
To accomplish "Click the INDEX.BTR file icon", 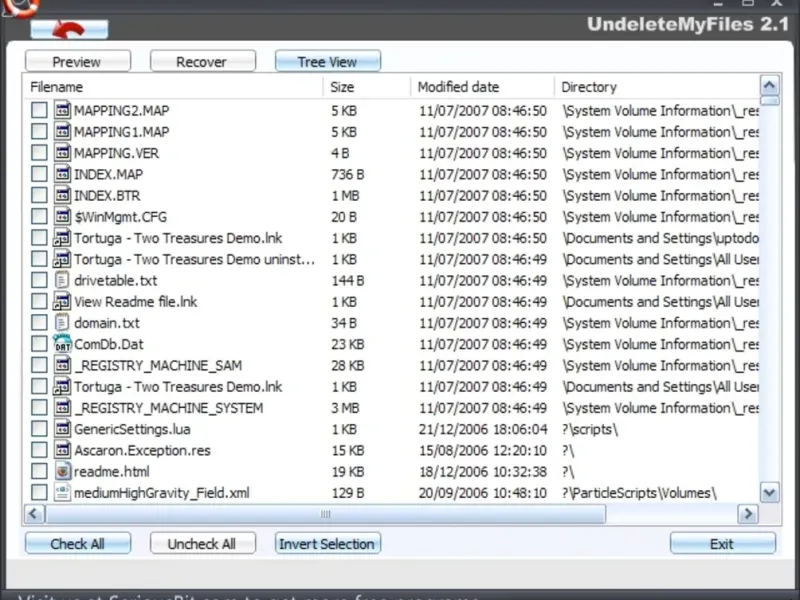I will click(x=62, y=195).
